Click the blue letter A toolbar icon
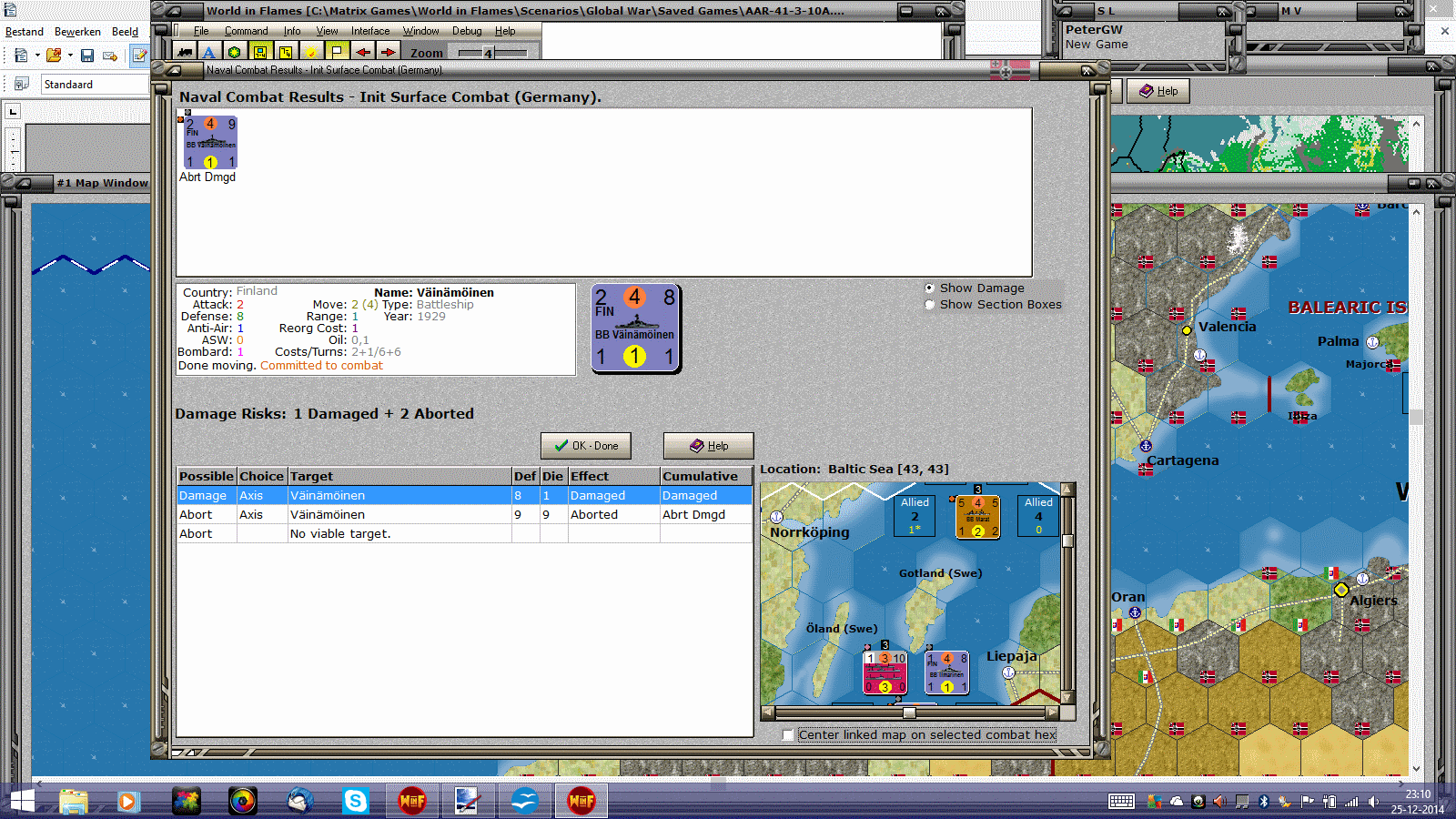This screenshot has width=1456, height=819. click(209, 53)
